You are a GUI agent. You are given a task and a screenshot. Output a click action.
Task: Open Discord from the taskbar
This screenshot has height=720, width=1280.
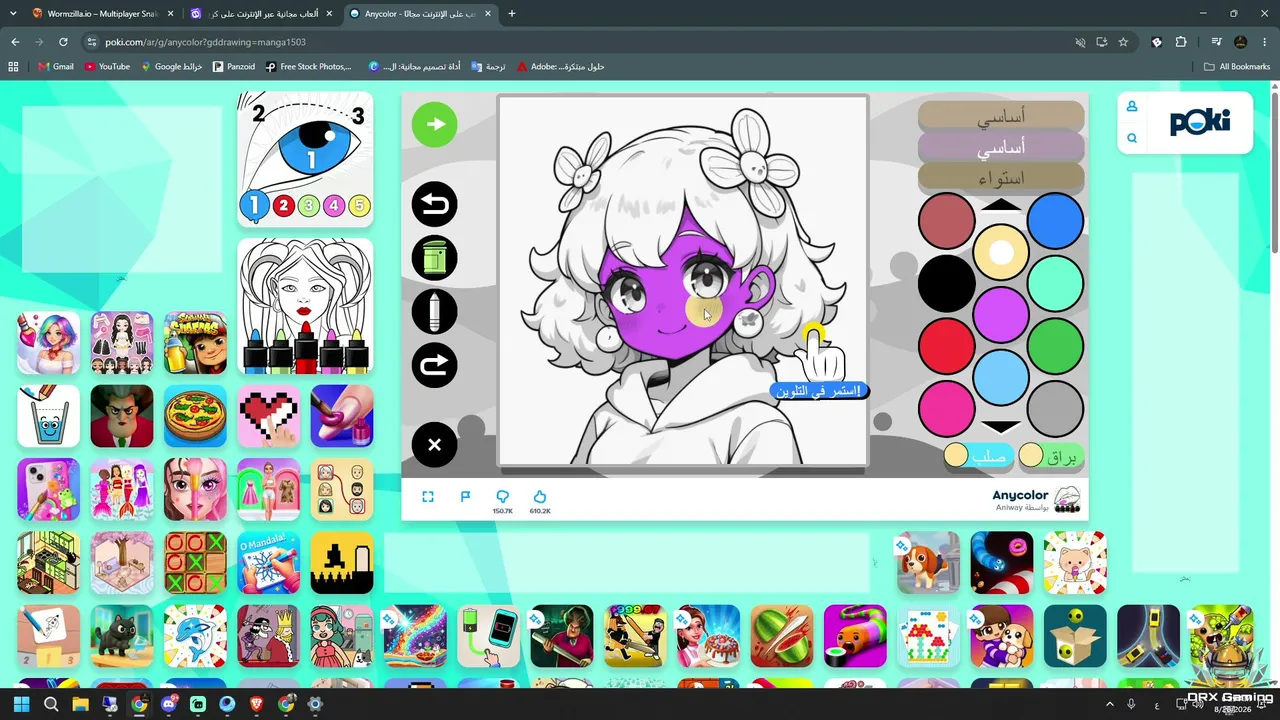pos(168,704)
